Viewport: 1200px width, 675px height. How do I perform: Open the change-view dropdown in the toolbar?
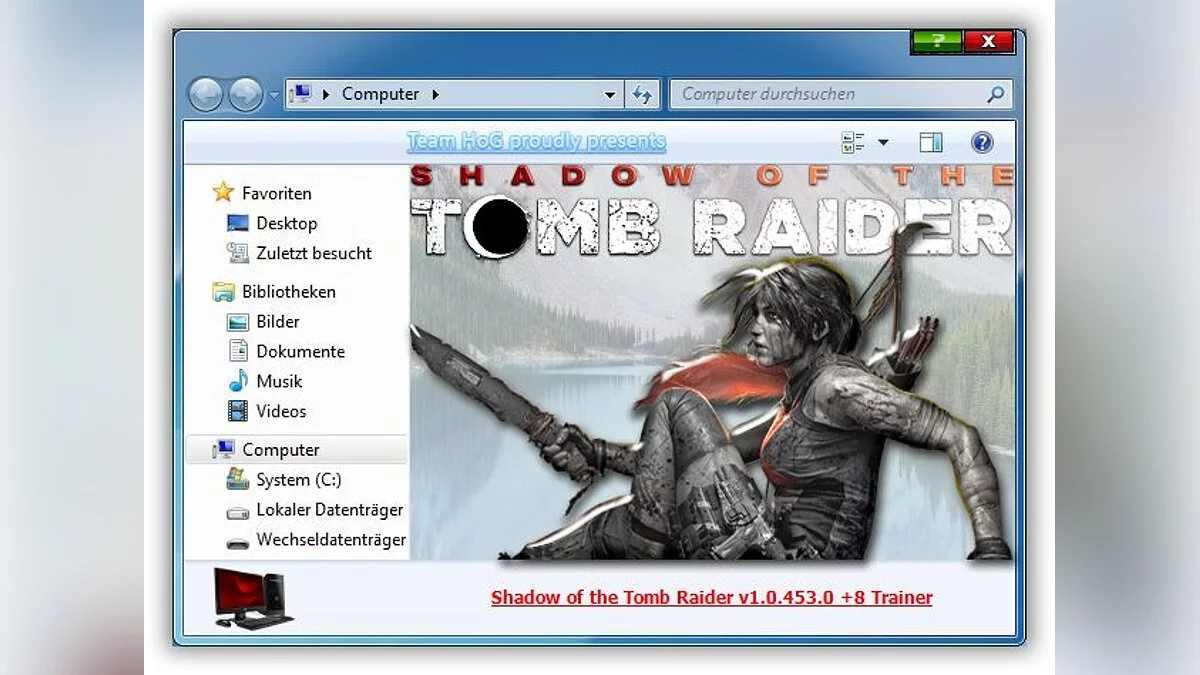(x=883, y=142)
